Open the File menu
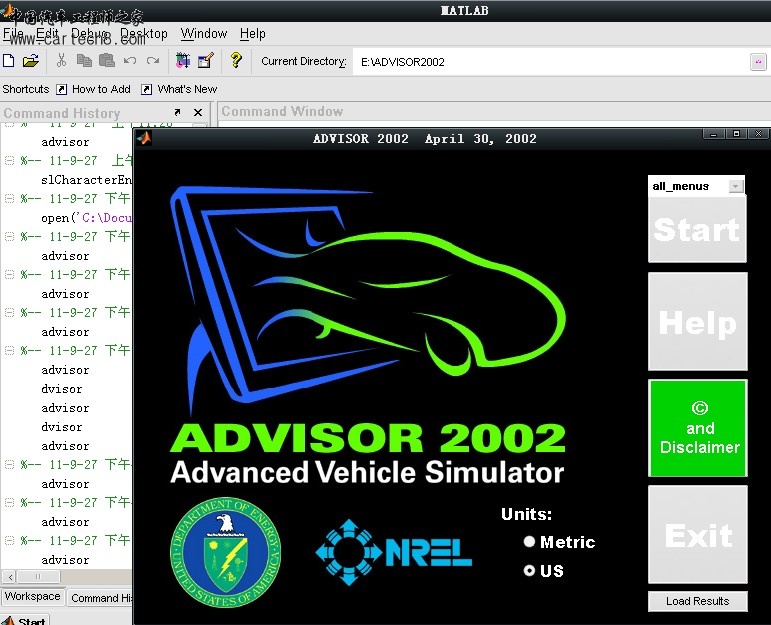This screenshot has height=625, width=771. pyautogui.click(x=13, y=33)
